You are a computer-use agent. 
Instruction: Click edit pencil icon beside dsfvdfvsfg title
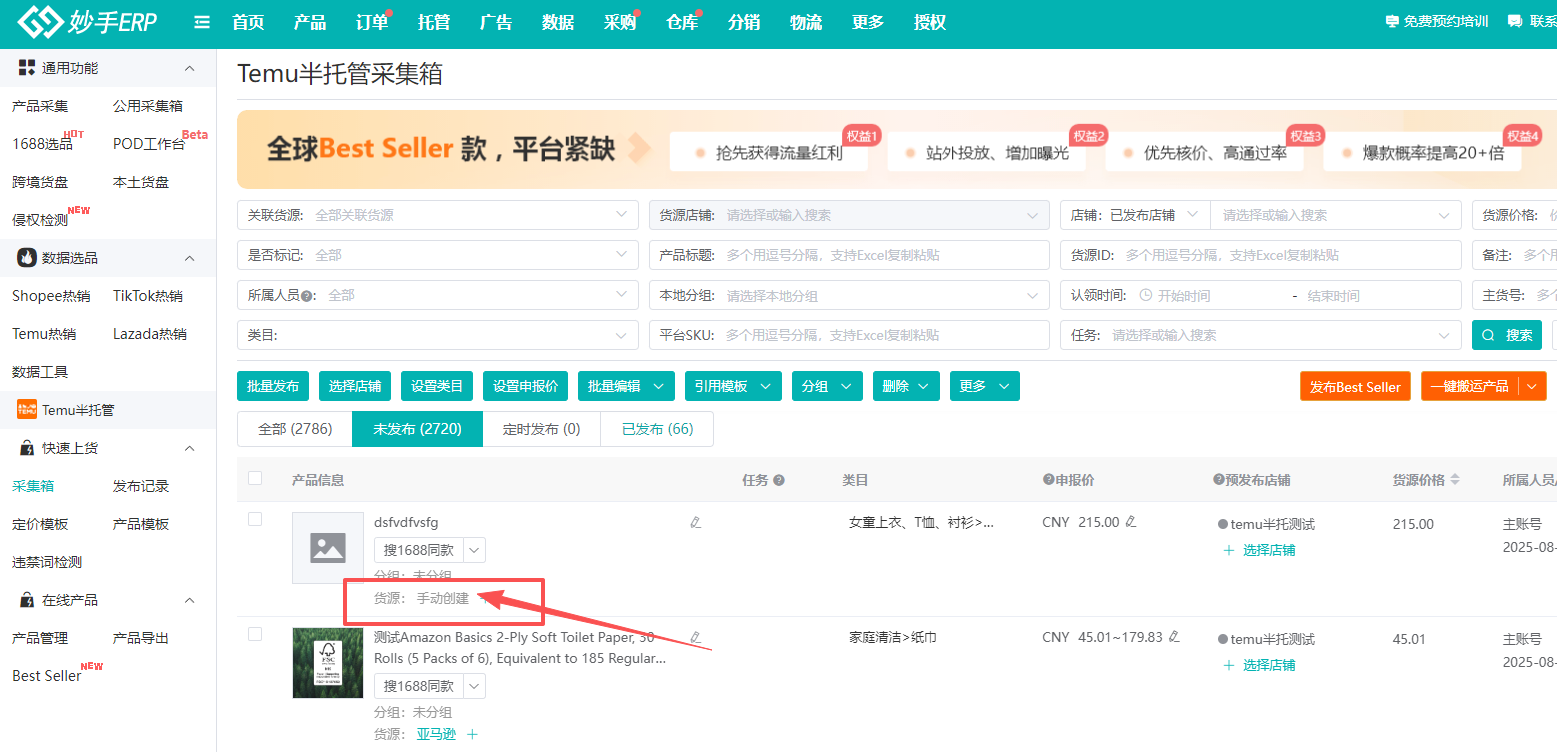[696, 522]
